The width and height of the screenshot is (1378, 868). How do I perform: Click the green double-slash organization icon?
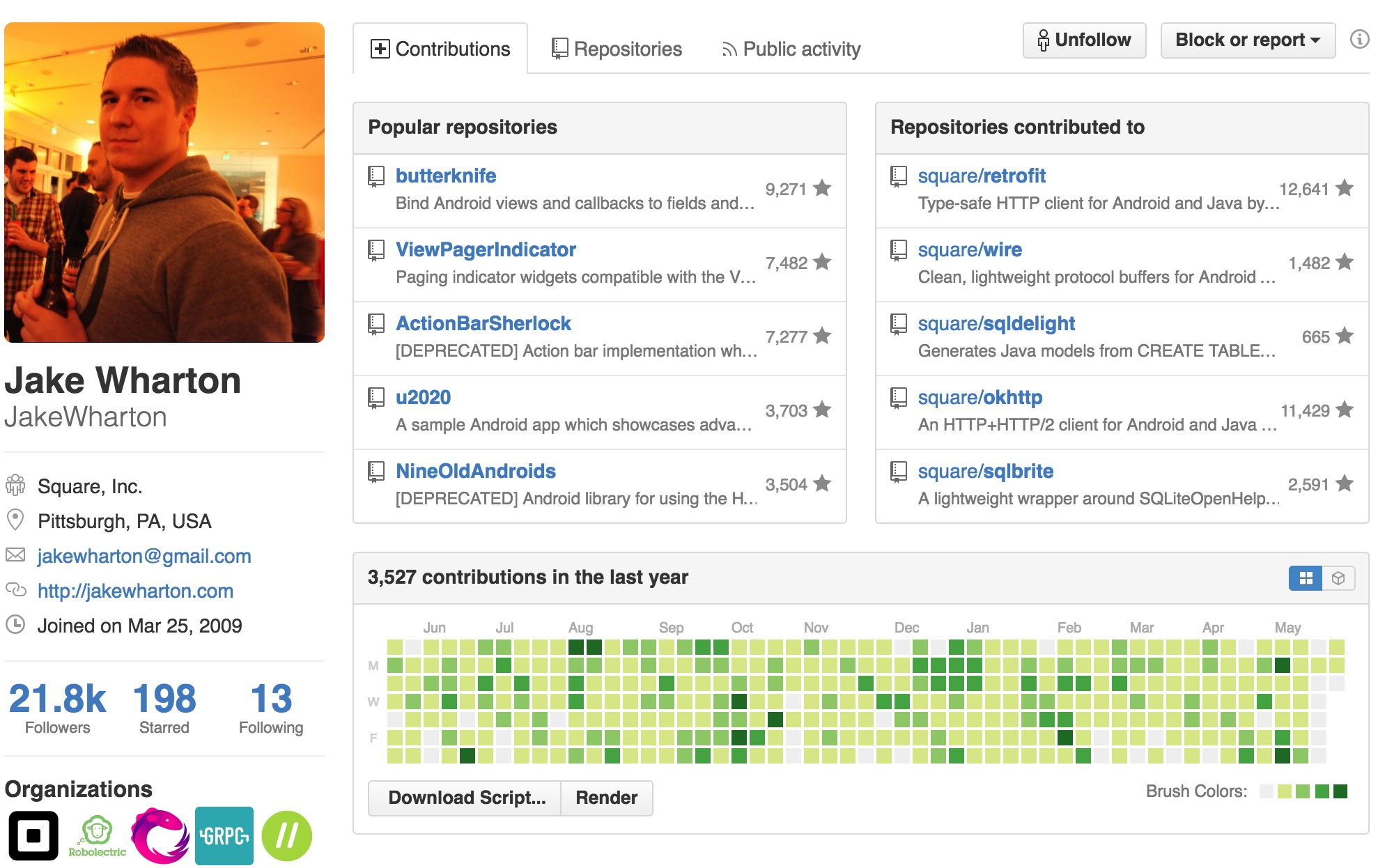pyautogui.click(x=286, y=835)
